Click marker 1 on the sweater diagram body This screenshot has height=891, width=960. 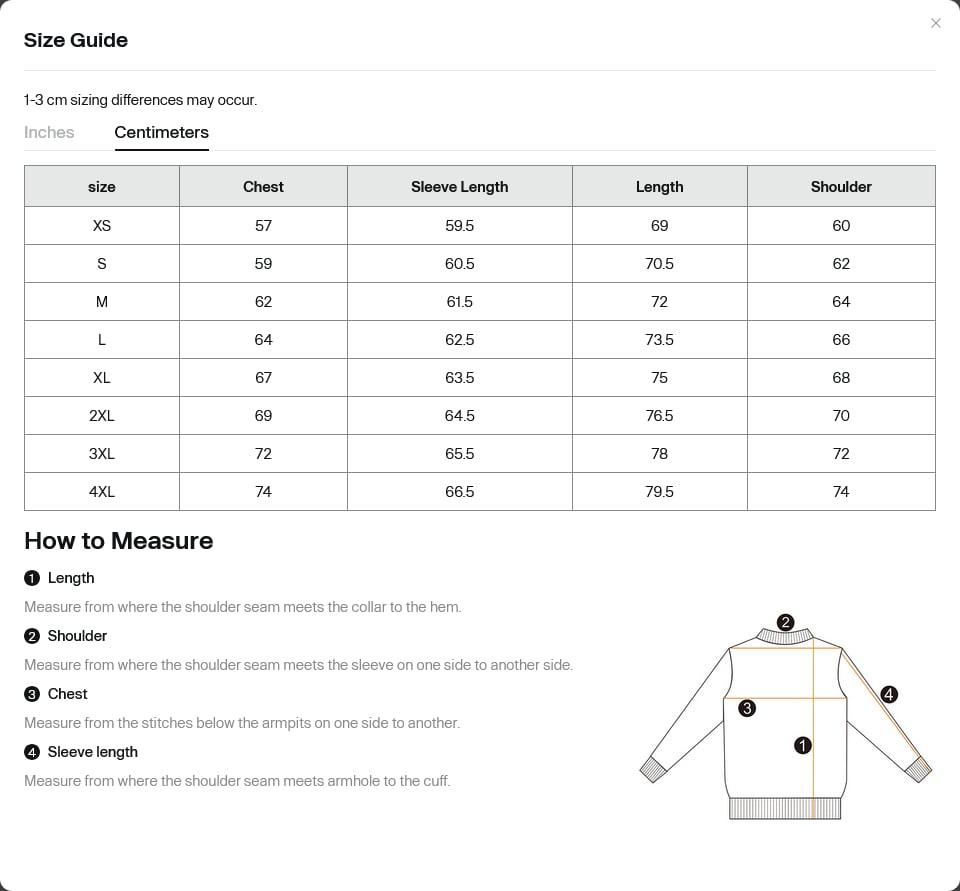tap(803, 745)
